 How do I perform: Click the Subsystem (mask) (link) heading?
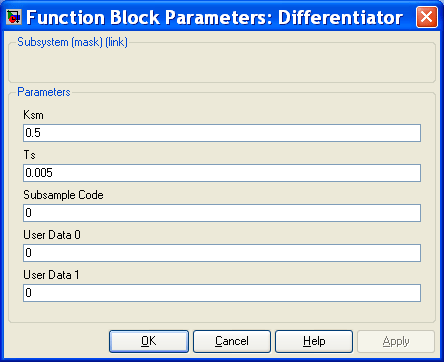pyautogui.click(x=72, y=42)
